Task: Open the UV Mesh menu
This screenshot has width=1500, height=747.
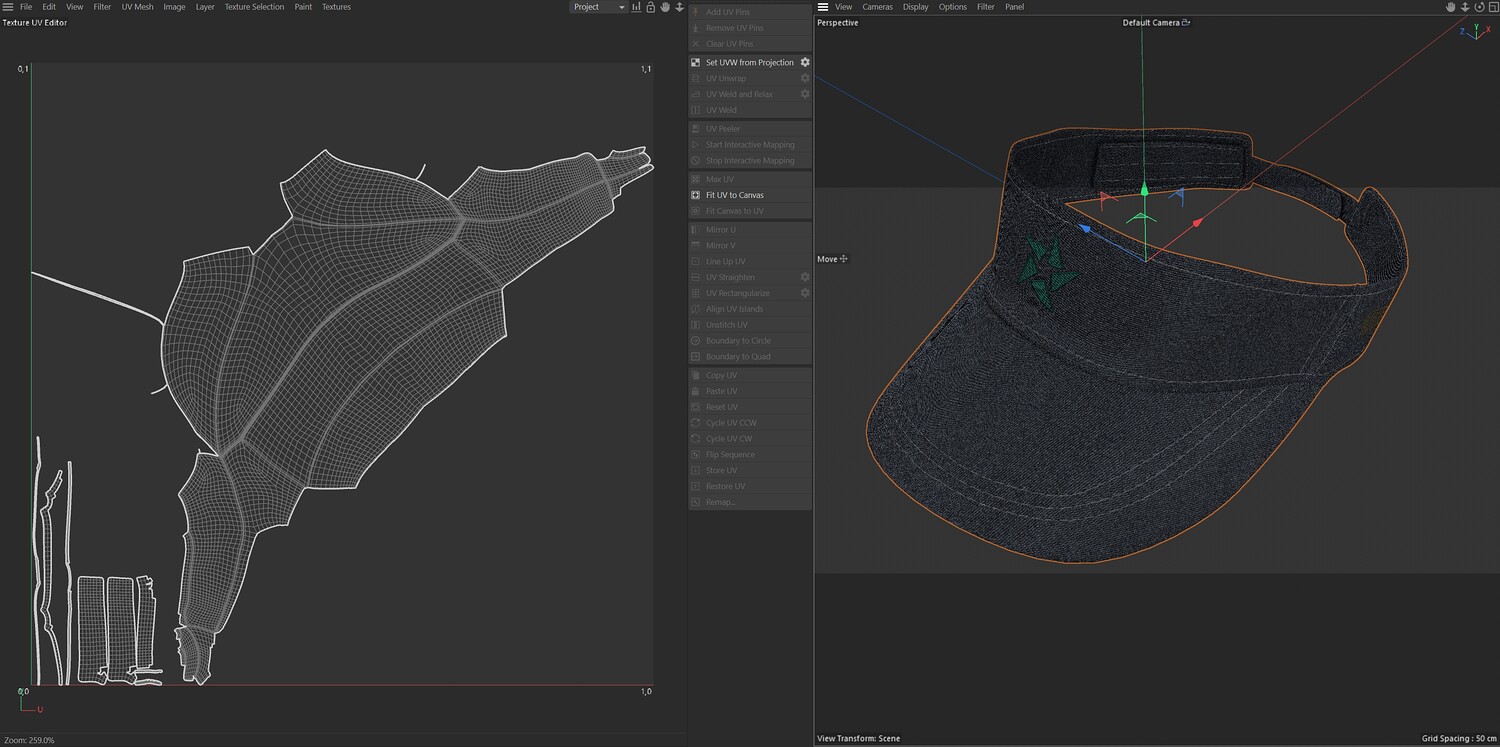Action: tap(137, 7)
